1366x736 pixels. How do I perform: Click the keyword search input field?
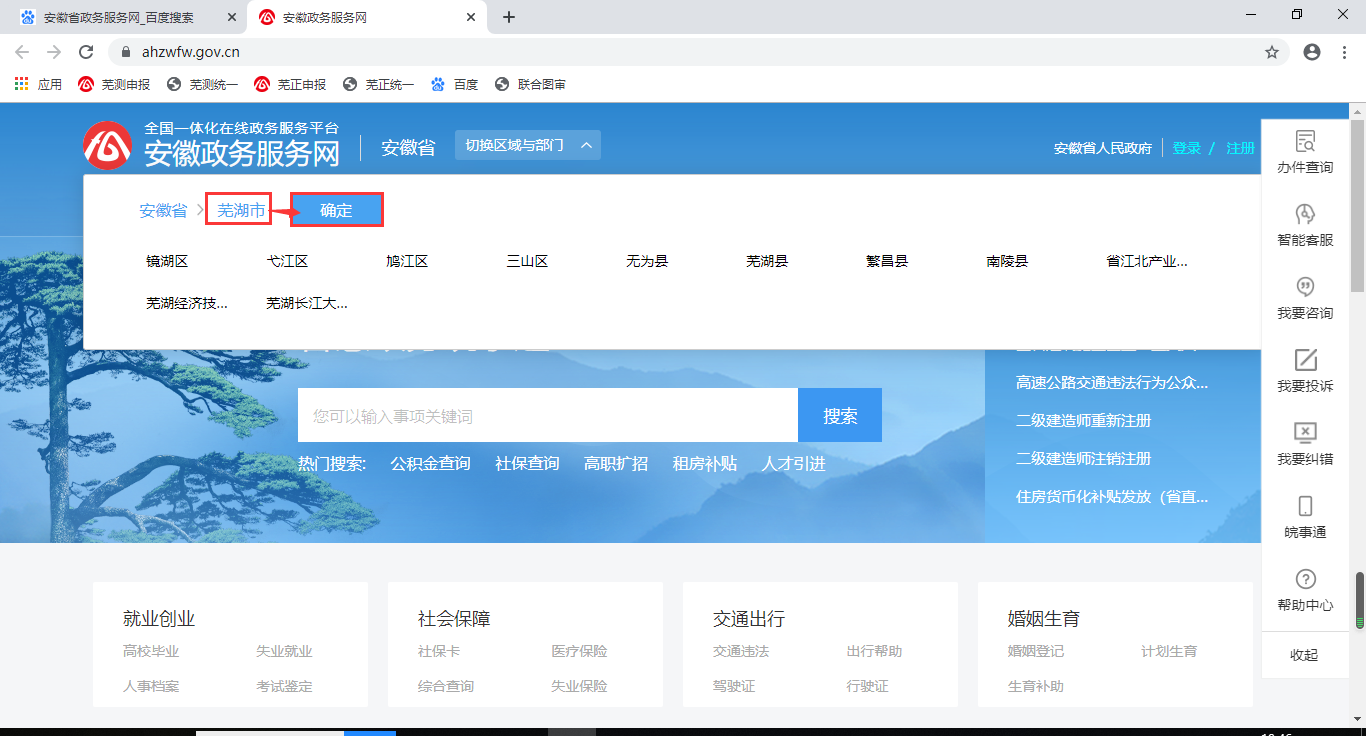tap(547, 415)
